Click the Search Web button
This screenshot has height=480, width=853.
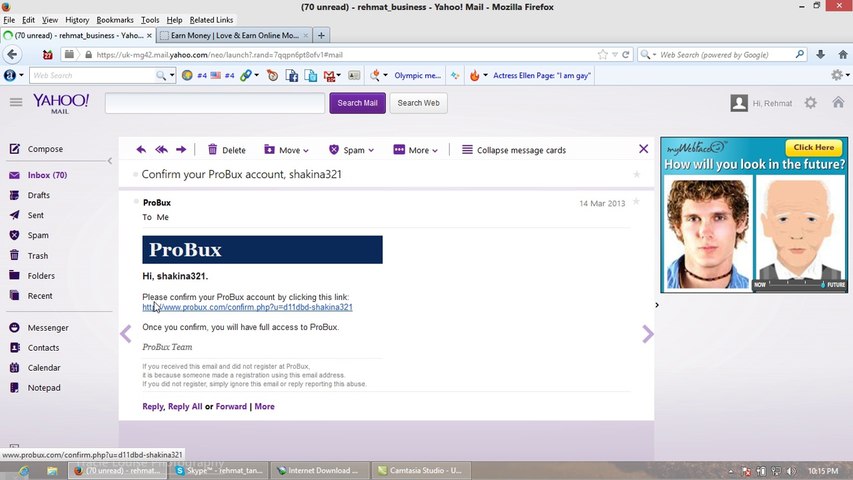[418, 103]
